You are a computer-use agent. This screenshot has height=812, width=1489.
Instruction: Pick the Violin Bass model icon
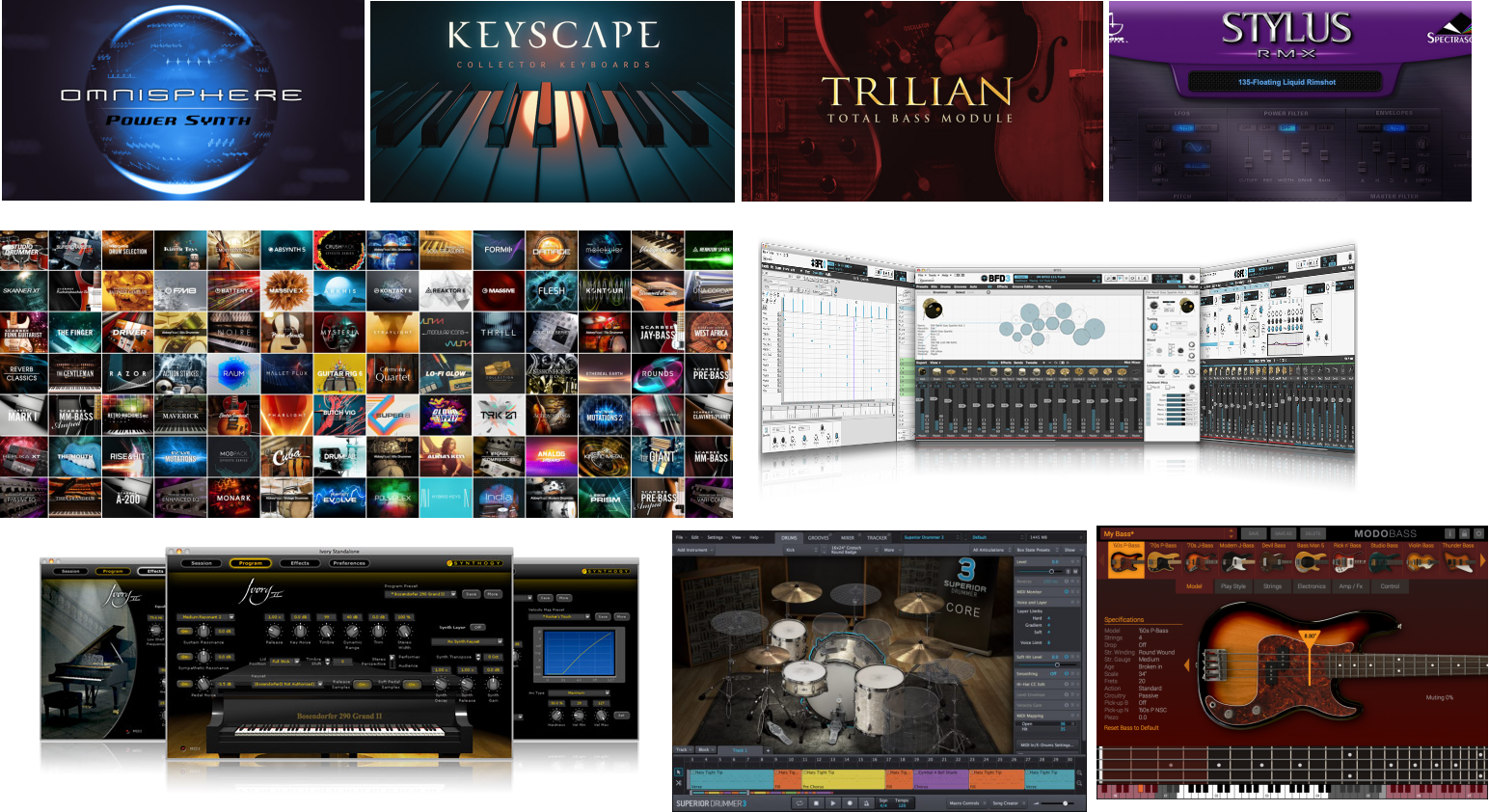[x=1421, y=561]
